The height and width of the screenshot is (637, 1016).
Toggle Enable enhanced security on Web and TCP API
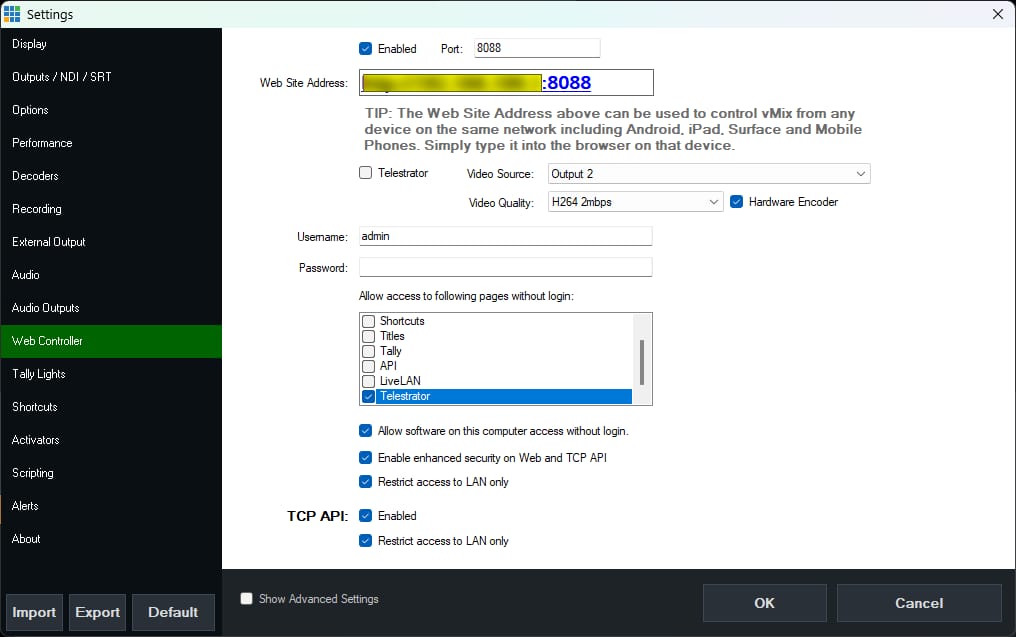coord(365,457)
